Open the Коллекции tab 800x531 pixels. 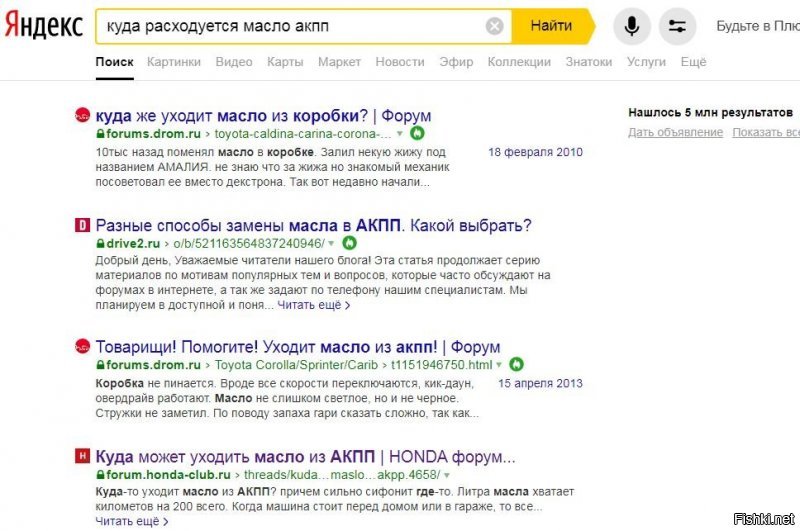(x=519, y=62)
